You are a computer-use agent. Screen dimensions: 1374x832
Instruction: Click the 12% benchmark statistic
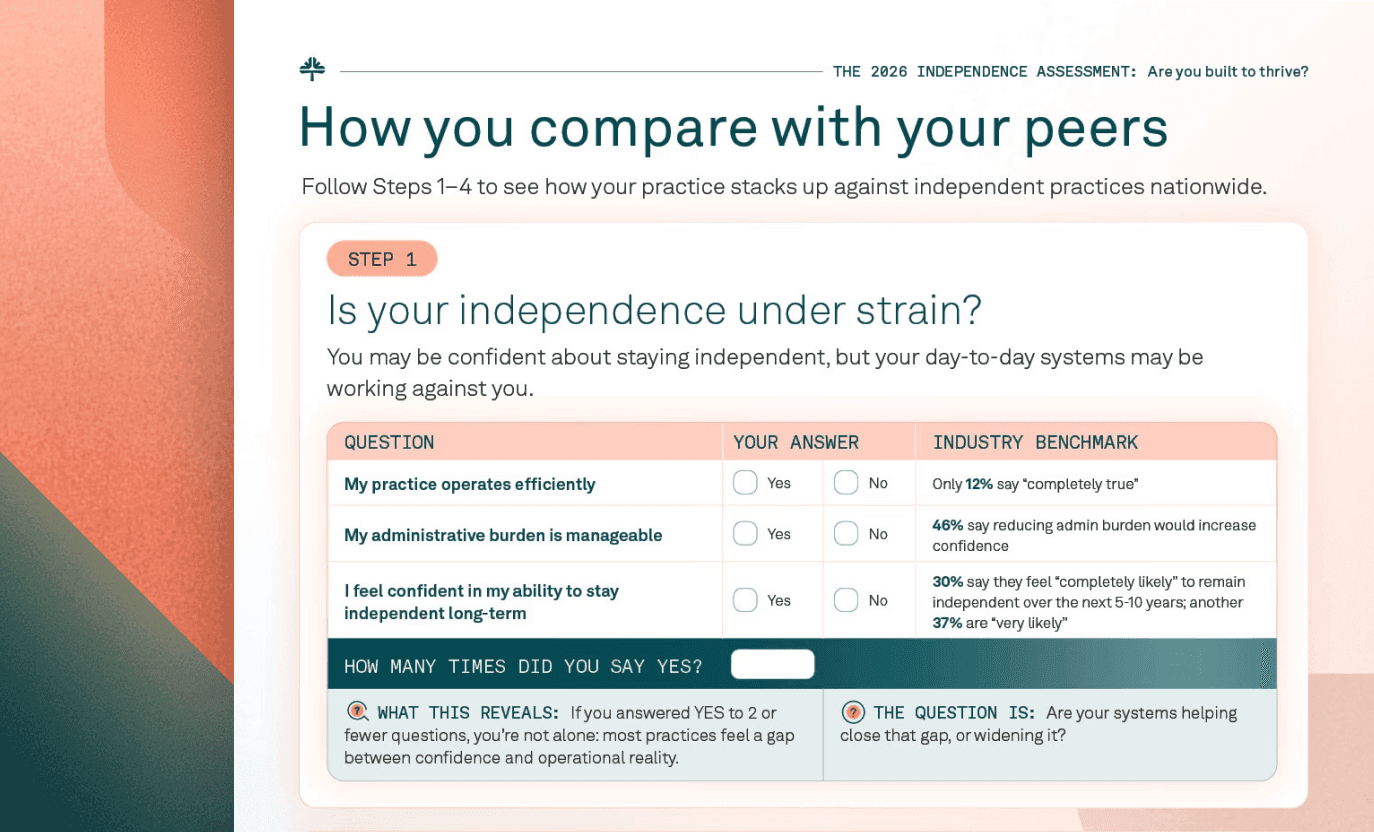tap(979, 484)
